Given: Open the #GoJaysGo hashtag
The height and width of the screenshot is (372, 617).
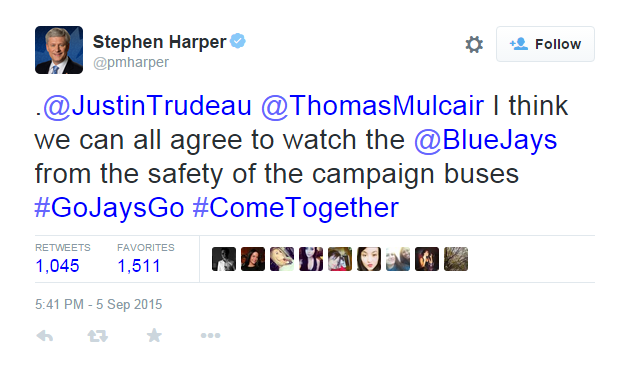Looking at the screenshot, I should [x=109, y=208].
